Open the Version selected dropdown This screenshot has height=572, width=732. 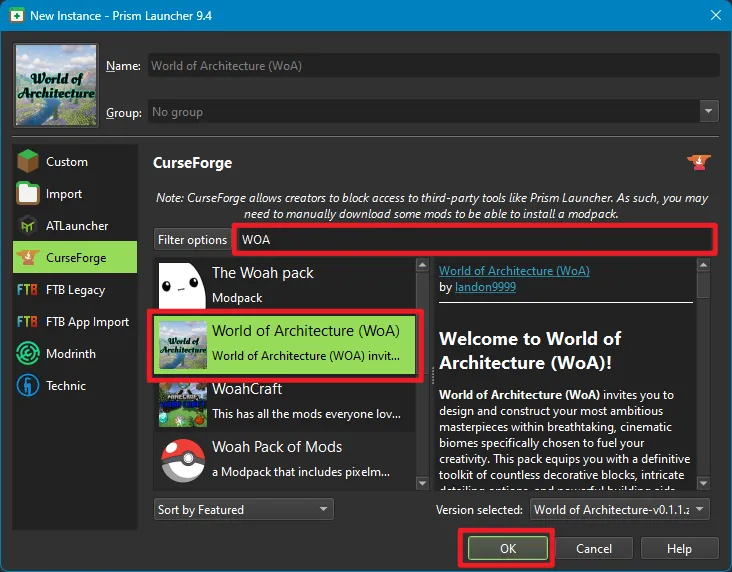pyautogui.click(x=619, y=509)
